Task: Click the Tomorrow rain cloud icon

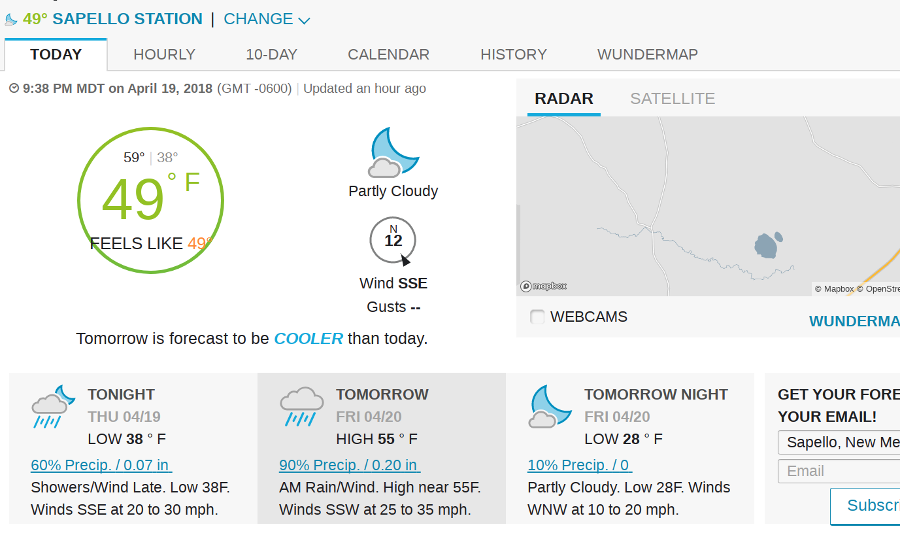Action: click(301, 407)
